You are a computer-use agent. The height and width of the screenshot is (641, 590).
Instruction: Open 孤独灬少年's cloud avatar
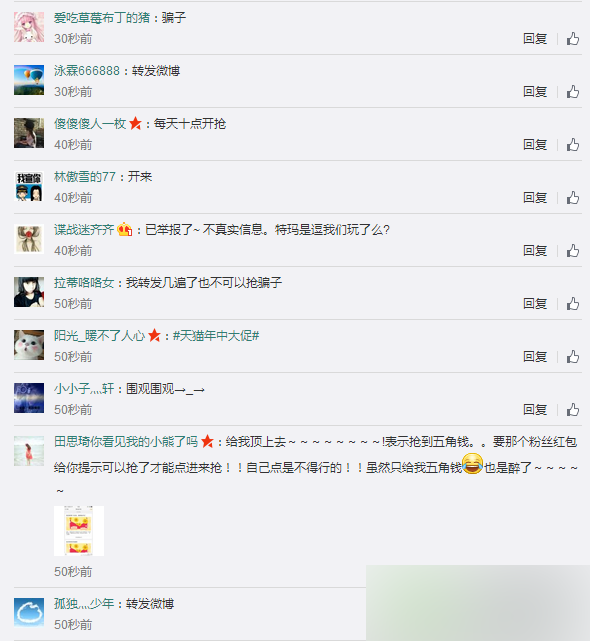tap(29, 612)
